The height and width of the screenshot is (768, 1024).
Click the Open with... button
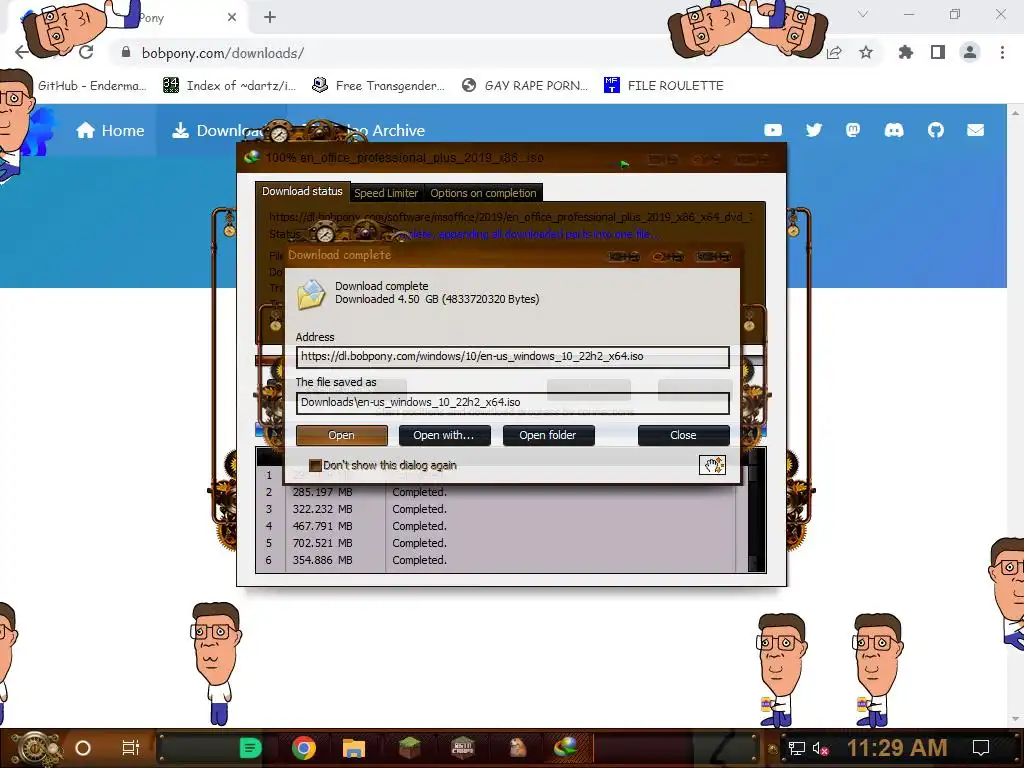[444, 435]
